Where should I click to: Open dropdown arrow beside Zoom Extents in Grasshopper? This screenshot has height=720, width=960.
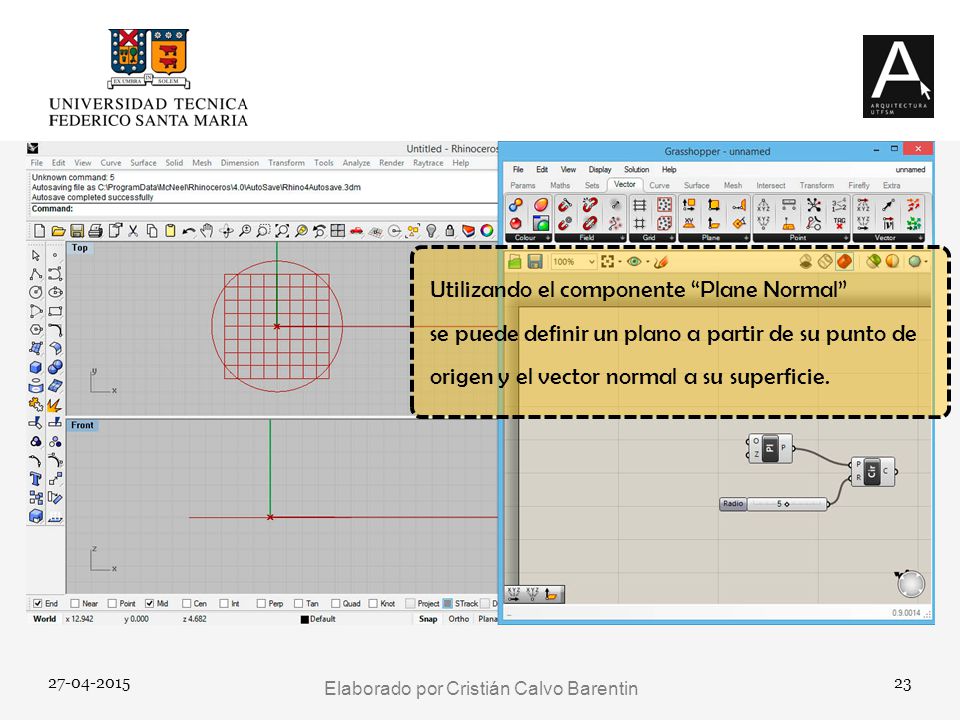coord(620,262)
